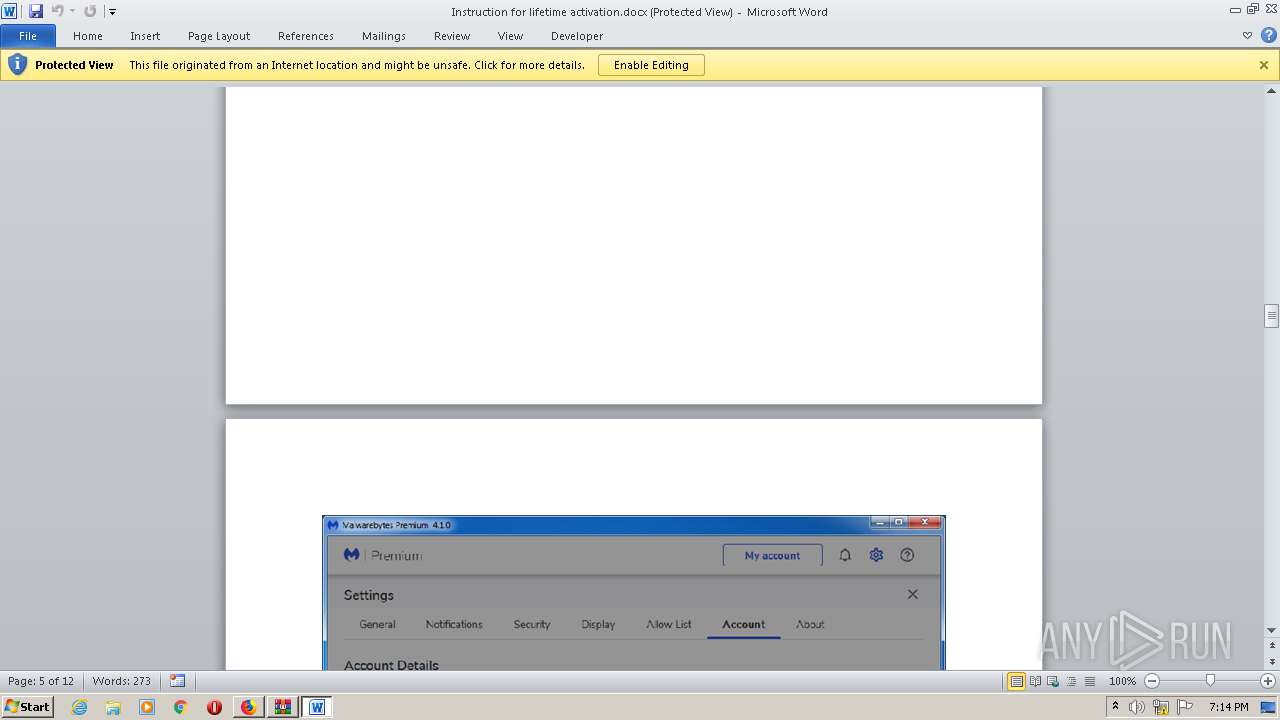Open the Undo history dropdown arrow
Screen dimensions: 1280x720
point(72,12)
